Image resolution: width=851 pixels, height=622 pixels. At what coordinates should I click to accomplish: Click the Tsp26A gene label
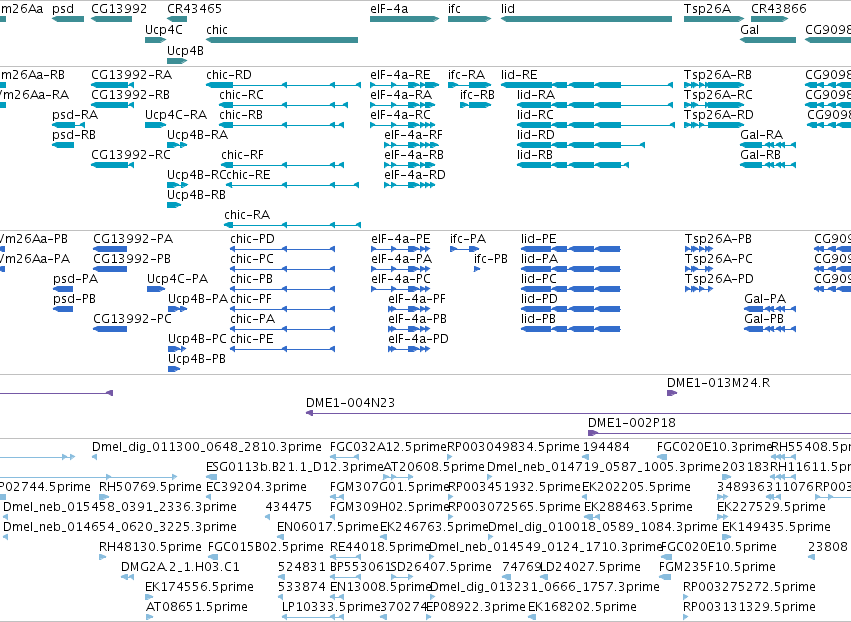pyautogui.click(x=707, y=9)
